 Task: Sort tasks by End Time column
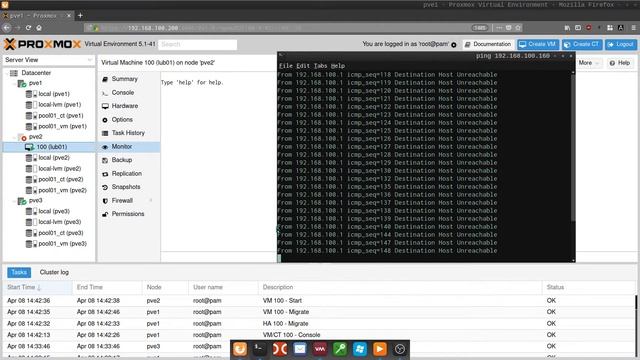[107, 287]
